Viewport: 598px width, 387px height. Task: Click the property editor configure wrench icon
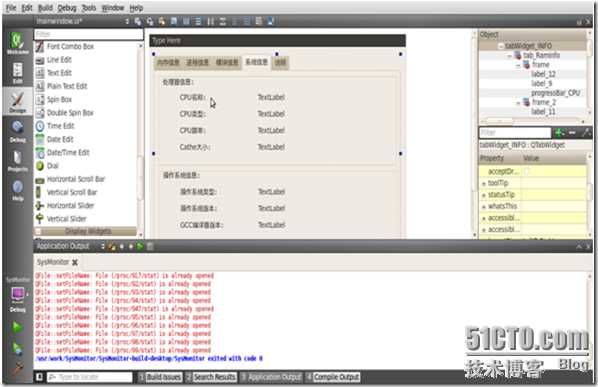(586, 133)
